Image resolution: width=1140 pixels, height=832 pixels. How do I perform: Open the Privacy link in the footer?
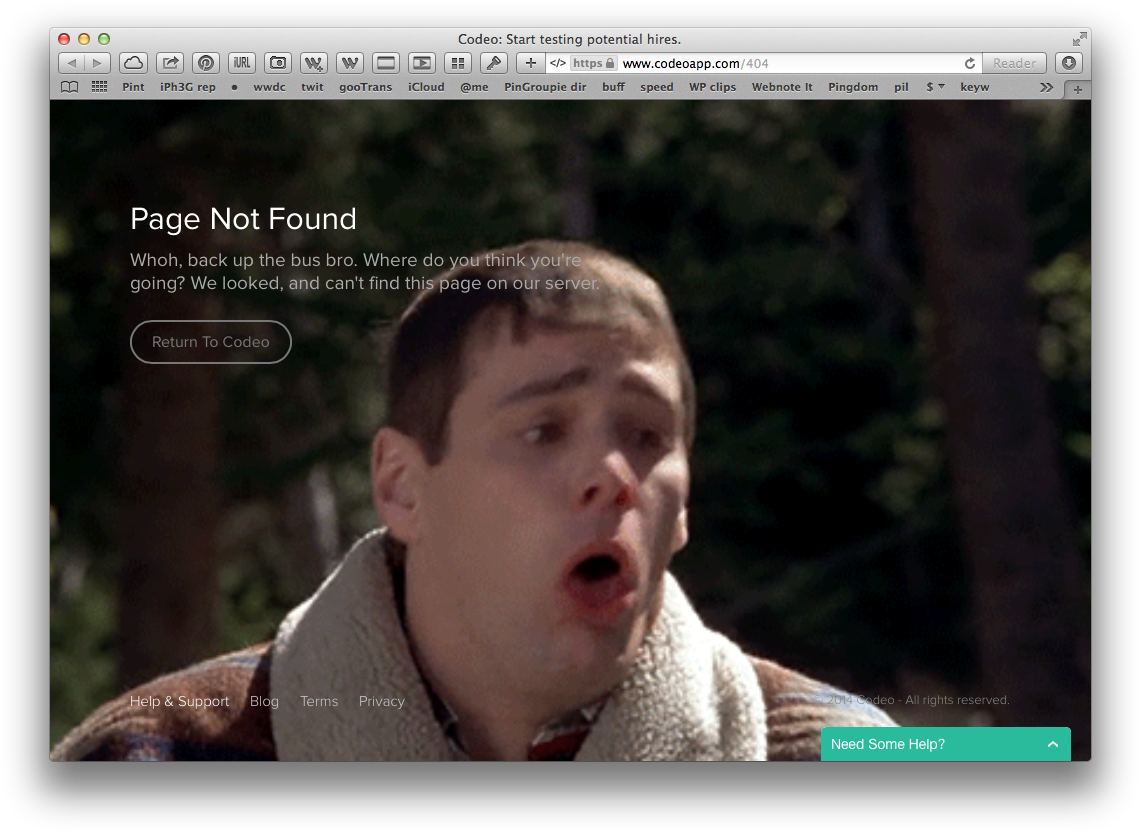pyautogui.click(x=381, y=701)
